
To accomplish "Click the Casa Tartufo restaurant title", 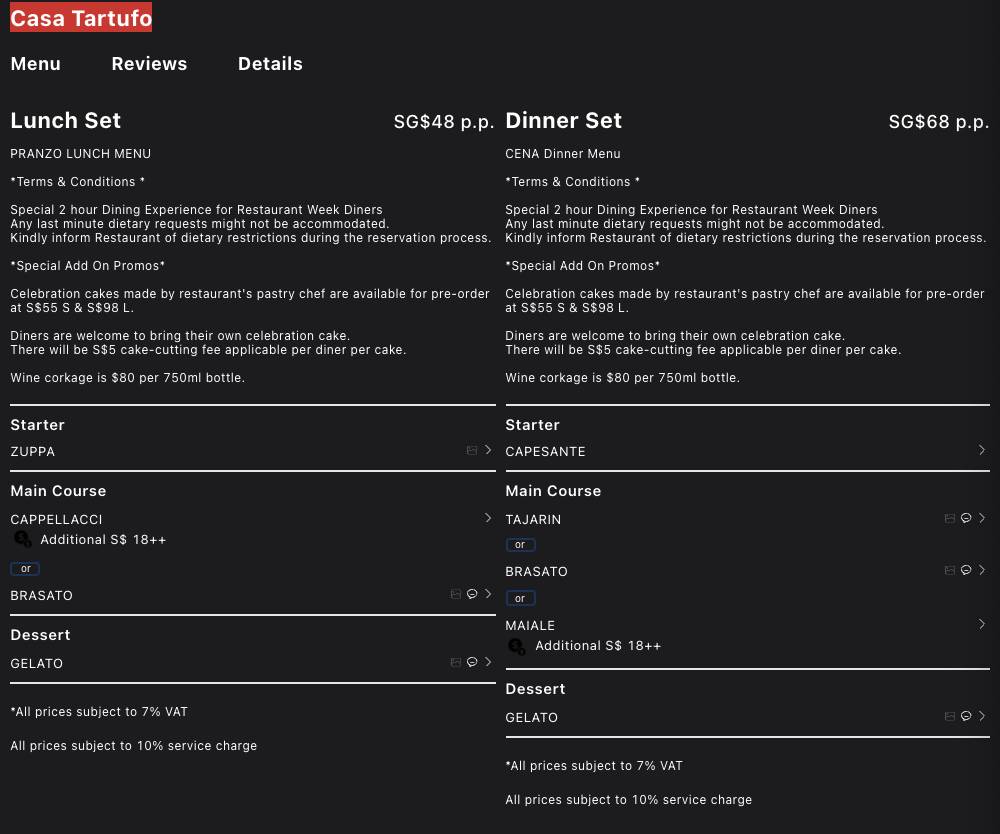I will [81, 18].
